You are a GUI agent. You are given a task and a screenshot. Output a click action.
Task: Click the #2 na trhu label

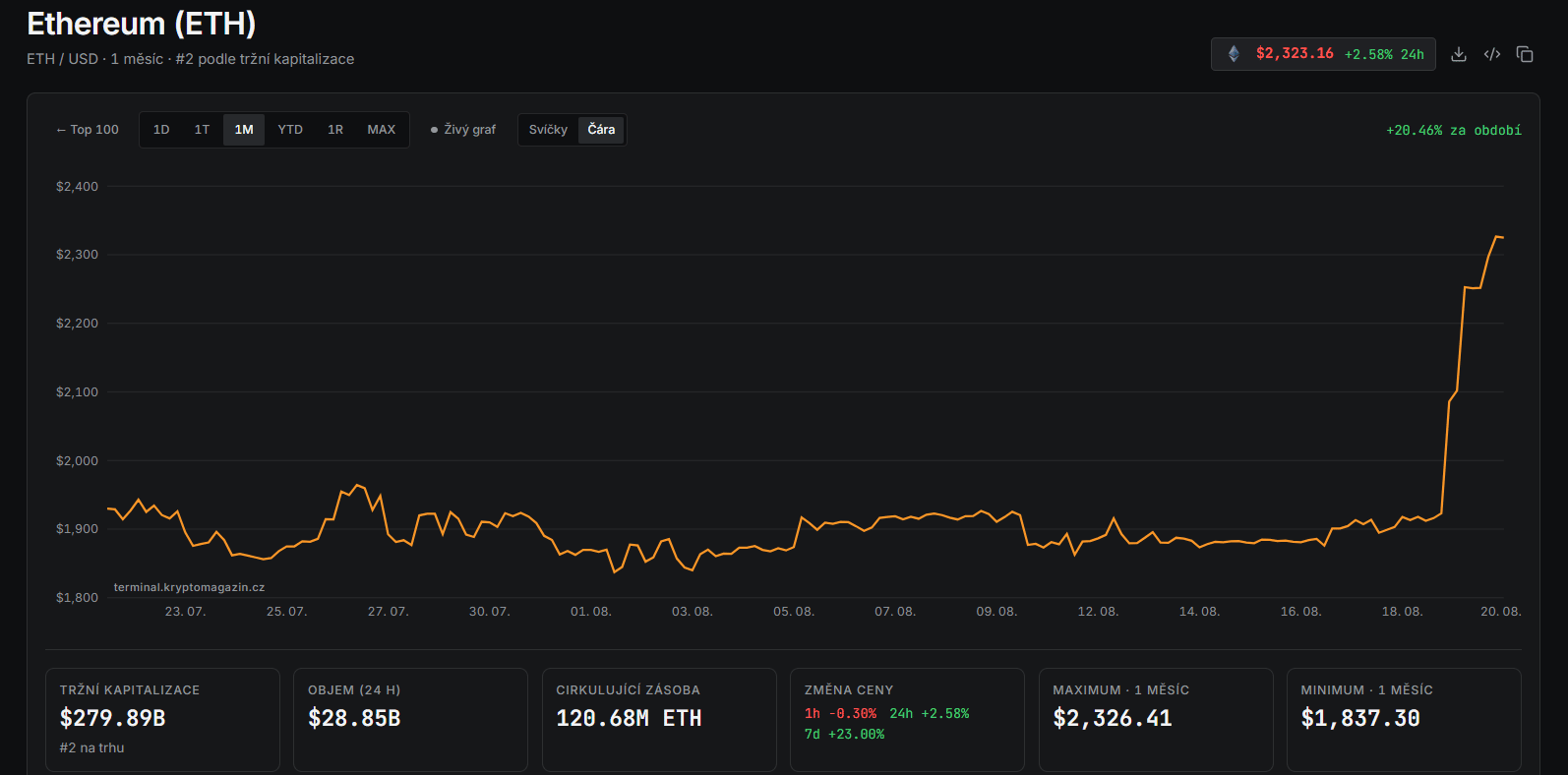tap(91, 748)
